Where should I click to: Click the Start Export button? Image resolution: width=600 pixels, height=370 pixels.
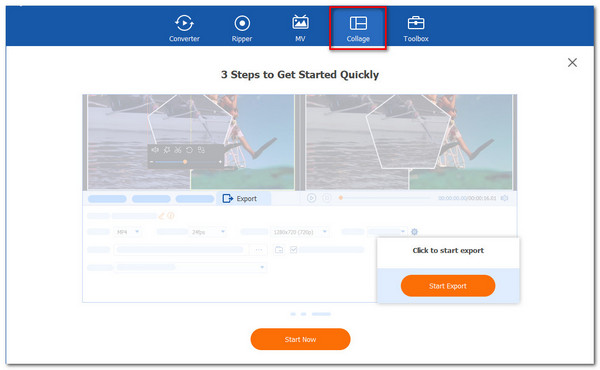(448, 286)
